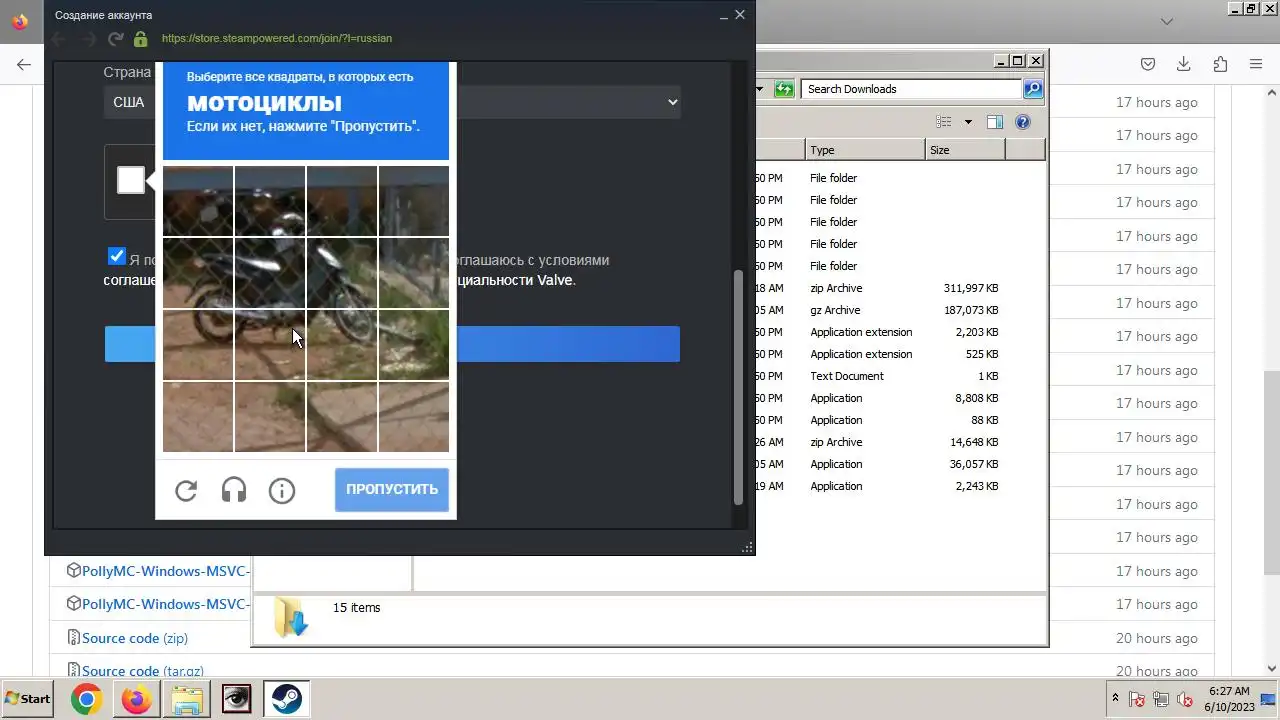Open the Firefox list all tabs chevron
This screenshot has height=720, width=1280.
[1166, 21]
